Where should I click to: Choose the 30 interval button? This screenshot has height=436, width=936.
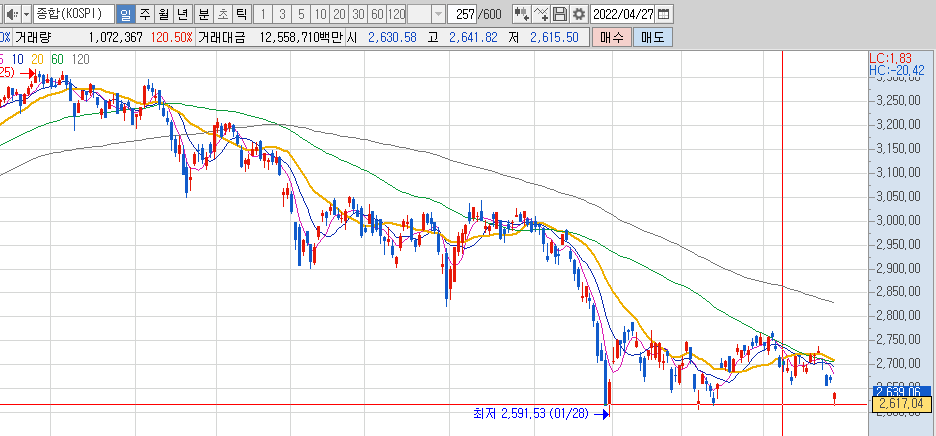coord(358,13)
